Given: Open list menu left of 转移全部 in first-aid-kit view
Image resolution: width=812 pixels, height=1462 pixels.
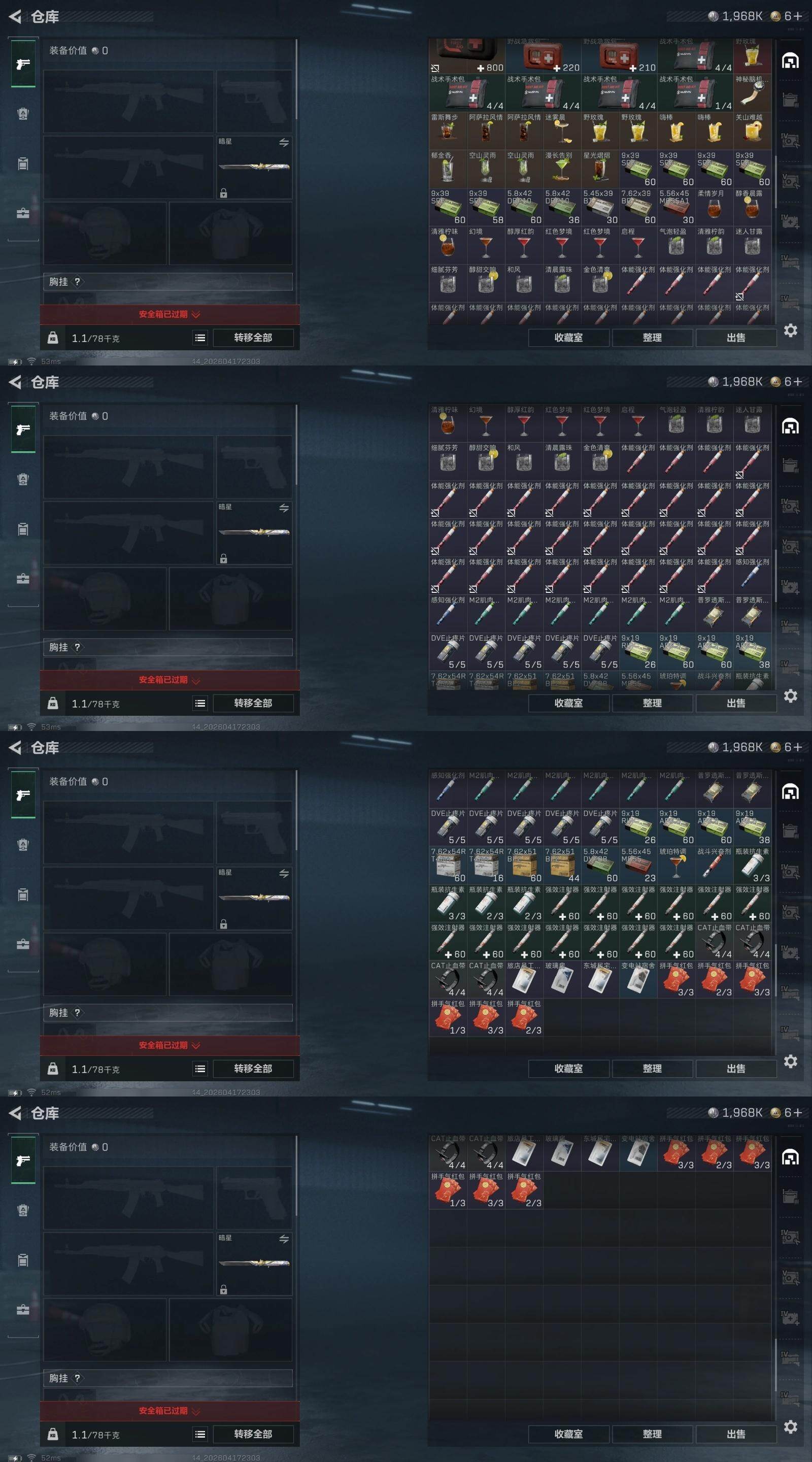Looking at the screenshot, I should [200, 338].
